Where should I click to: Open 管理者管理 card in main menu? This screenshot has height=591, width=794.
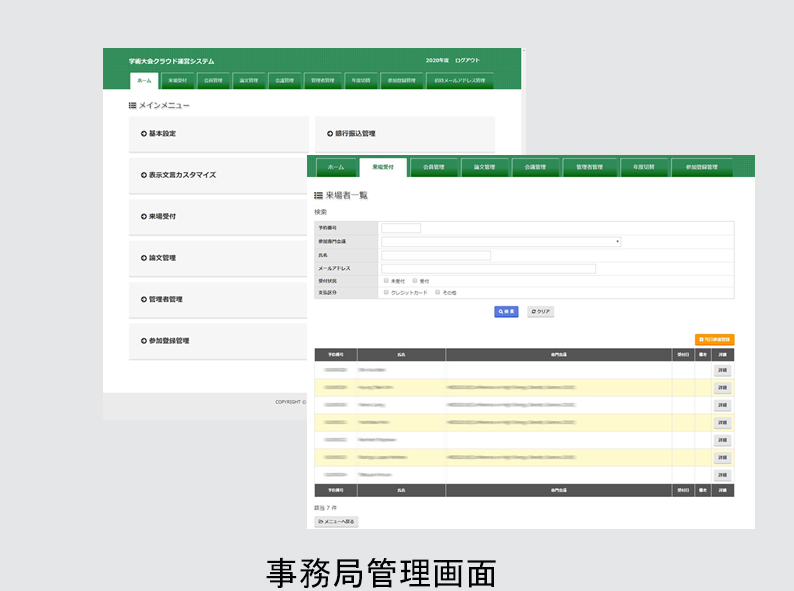(218, 300)
